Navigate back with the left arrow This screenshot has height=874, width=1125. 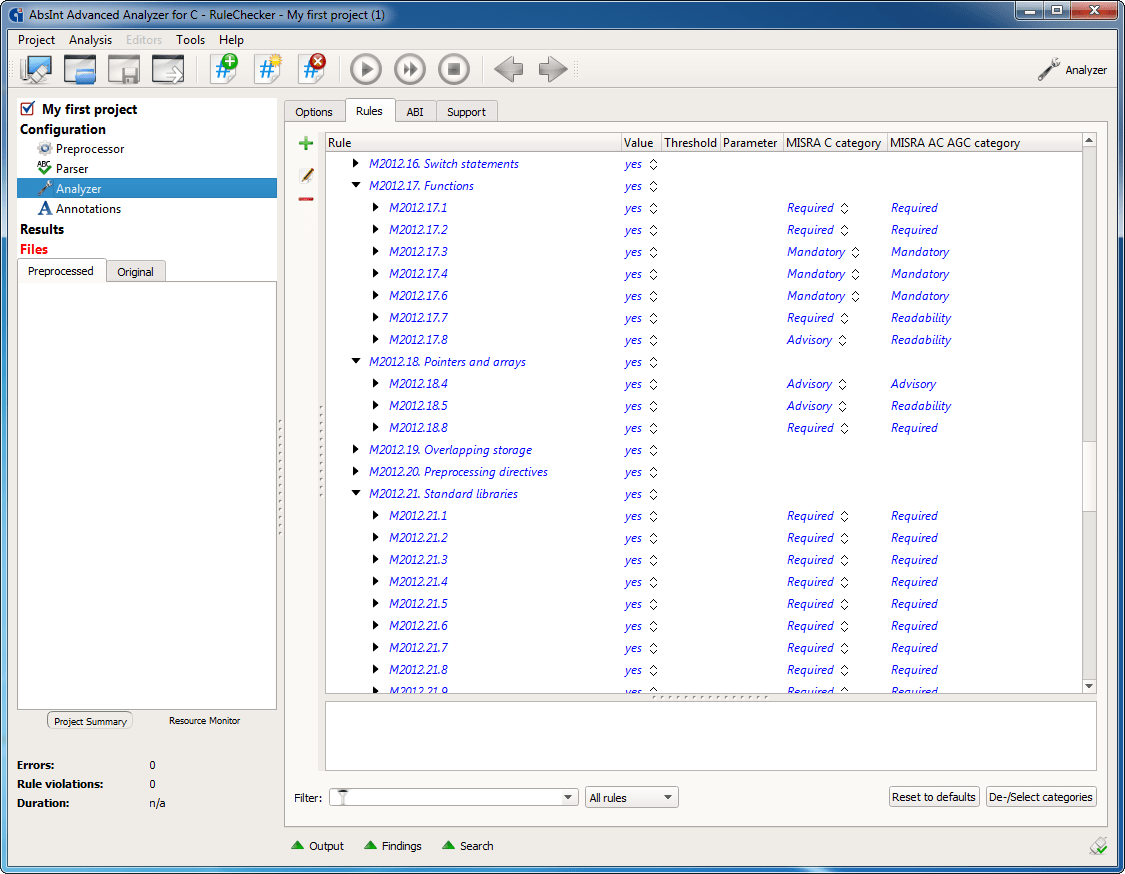point(509,70)
